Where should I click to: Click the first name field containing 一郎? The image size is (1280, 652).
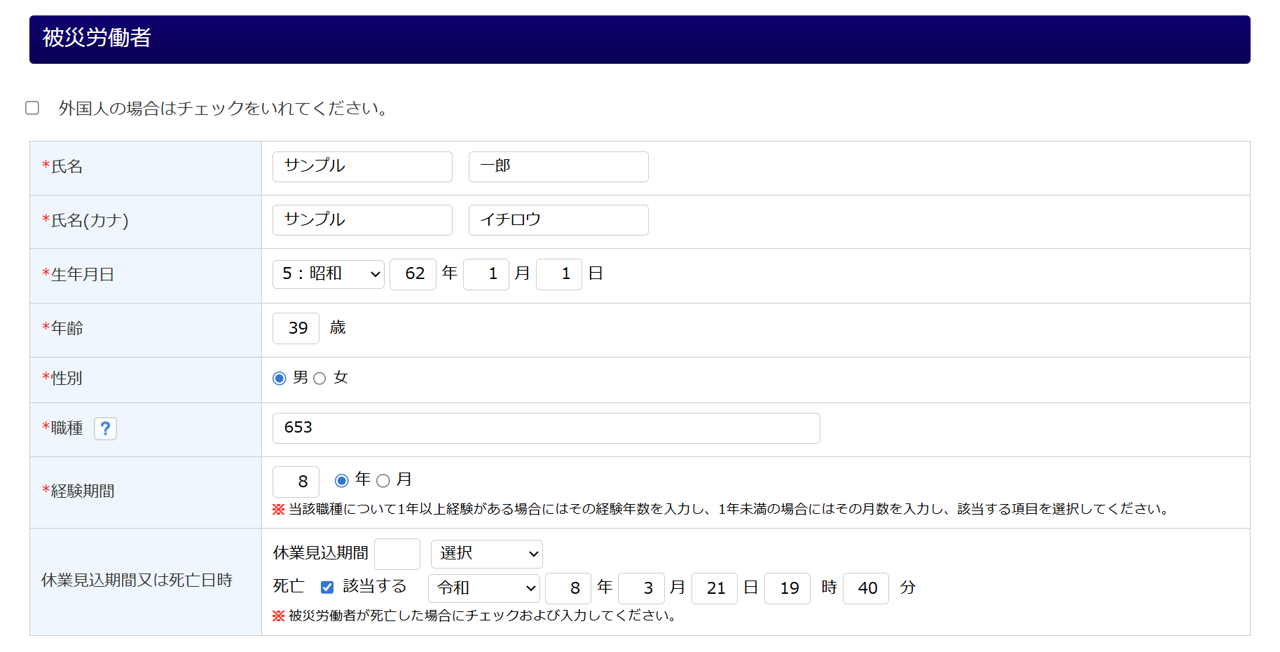[558, 166]
